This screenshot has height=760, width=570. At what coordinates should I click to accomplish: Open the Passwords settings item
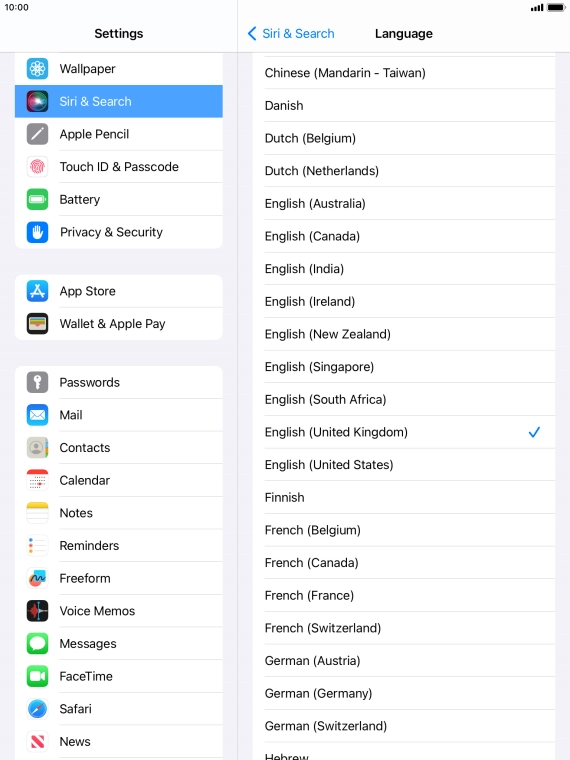pyautogui.click(x=119, y=382)
